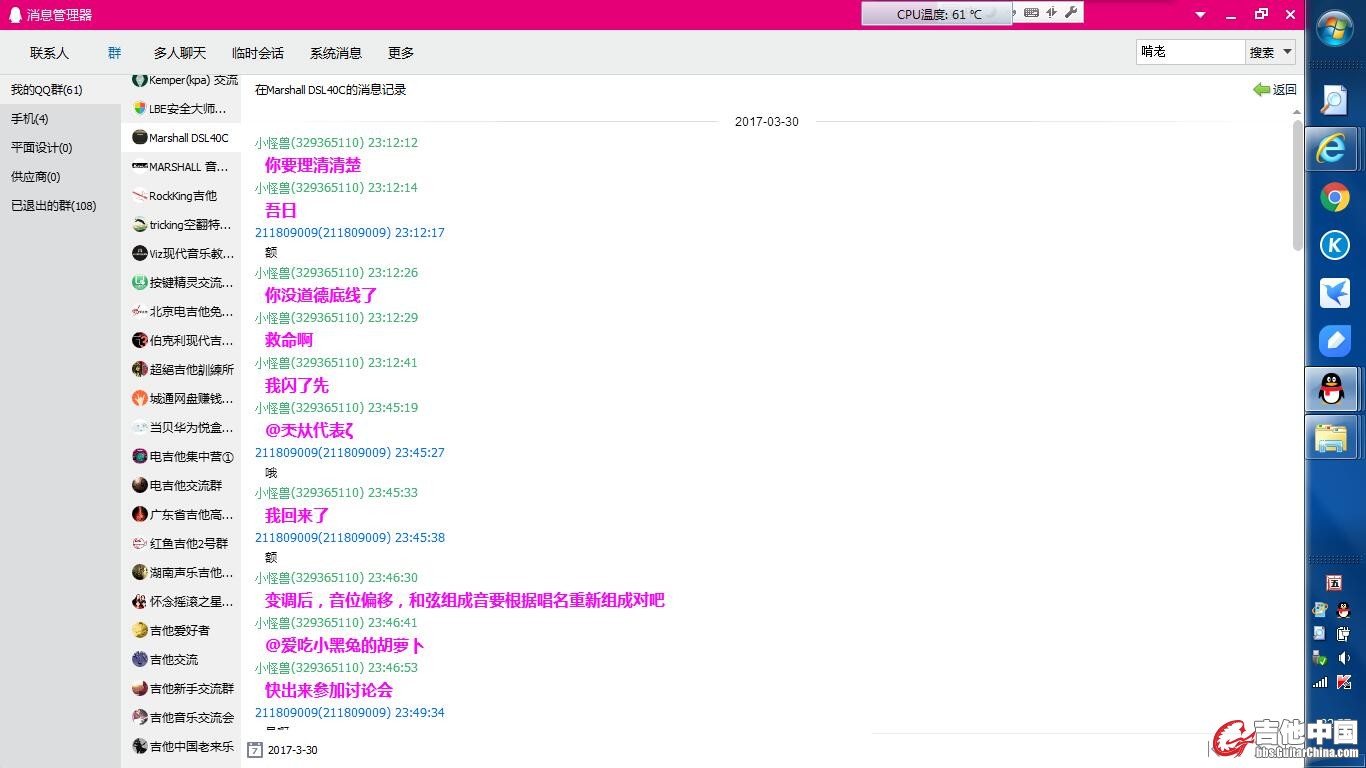
Task: Open Internet Explorer from the taskbar
Action: tap(1333, 149)
